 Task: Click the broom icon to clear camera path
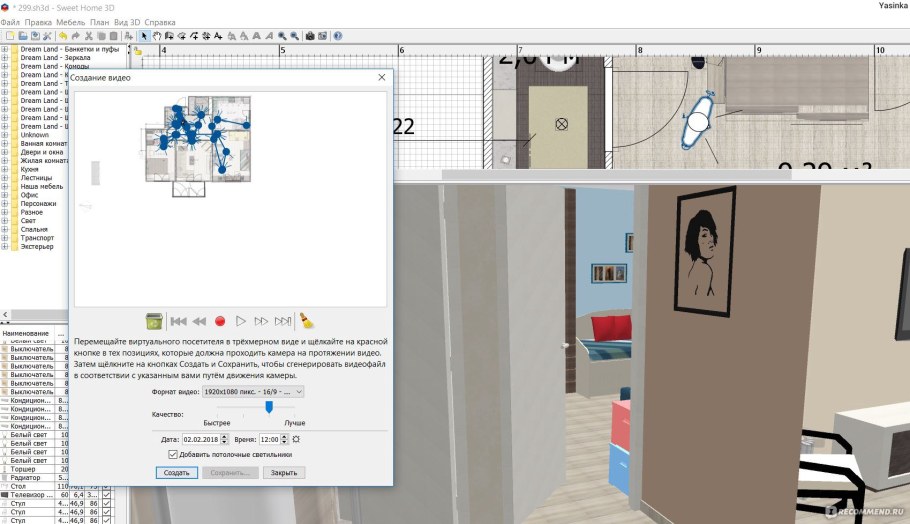coord(308,321)
